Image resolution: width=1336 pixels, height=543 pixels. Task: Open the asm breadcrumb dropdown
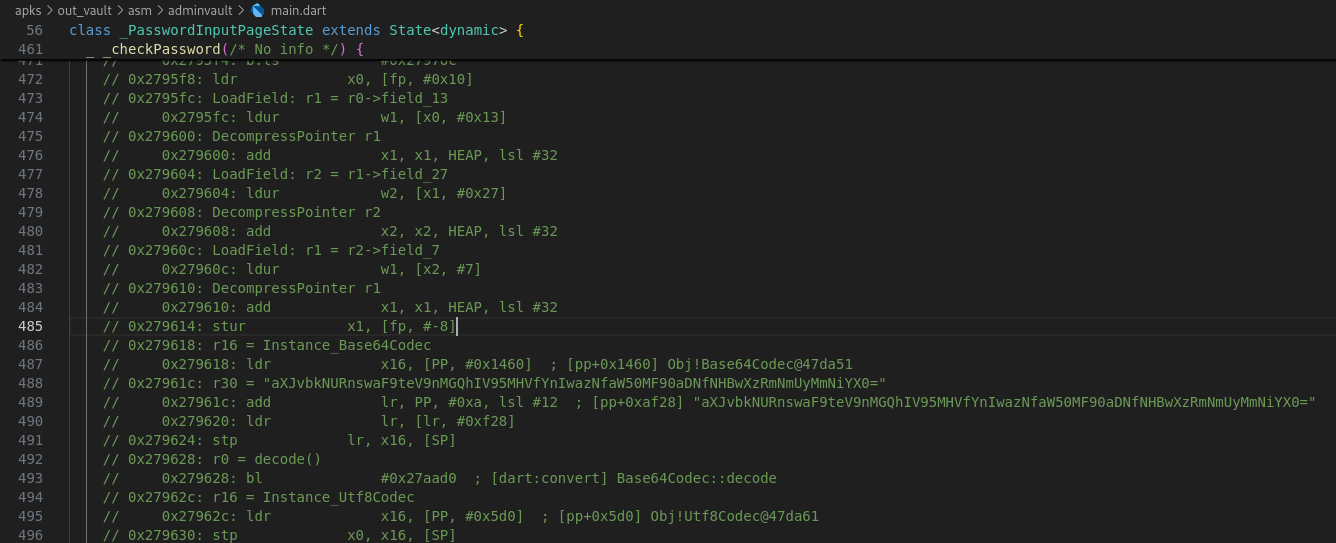coord(139,10)
